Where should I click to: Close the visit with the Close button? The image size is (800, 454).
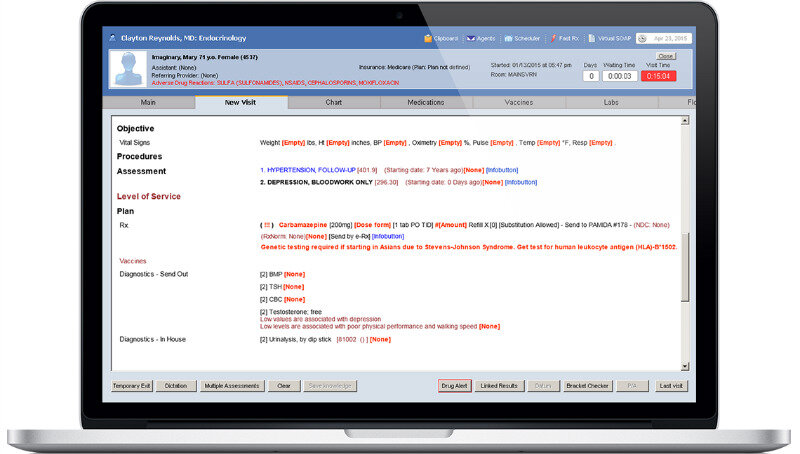(666, 56)
